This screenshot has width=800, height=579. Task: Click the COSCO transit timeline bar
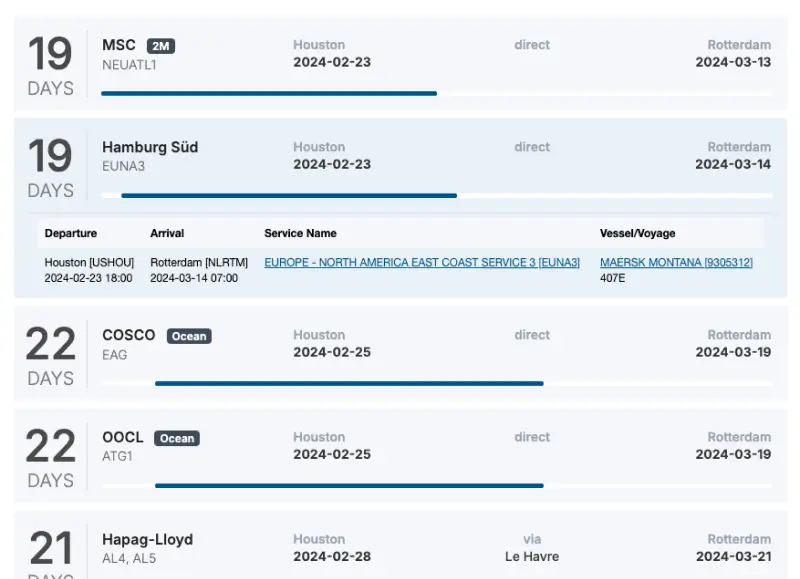click(349, 383)
